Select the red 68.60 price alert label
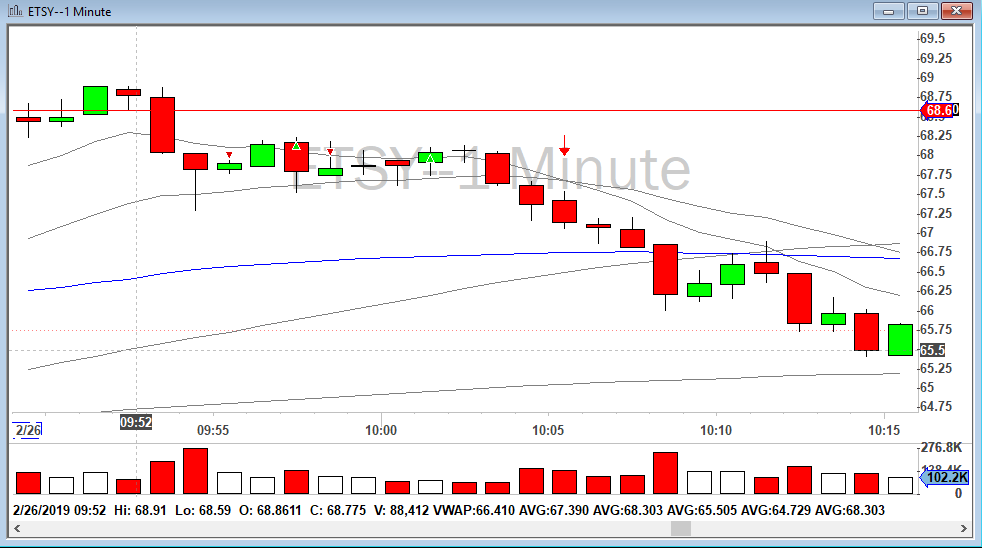 (x=939, y=110)
